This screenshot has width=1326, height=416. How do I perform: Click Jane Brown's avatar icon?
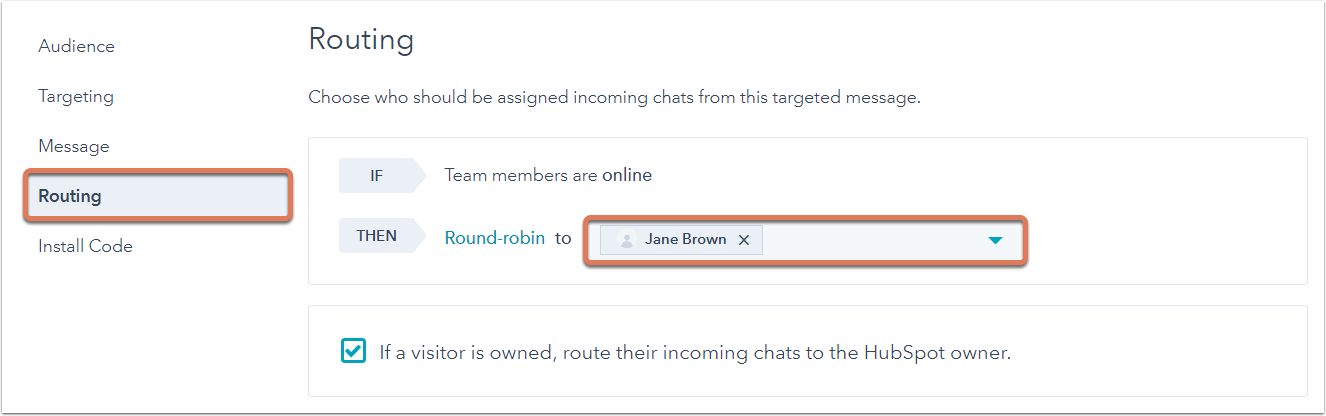(627, 240)
